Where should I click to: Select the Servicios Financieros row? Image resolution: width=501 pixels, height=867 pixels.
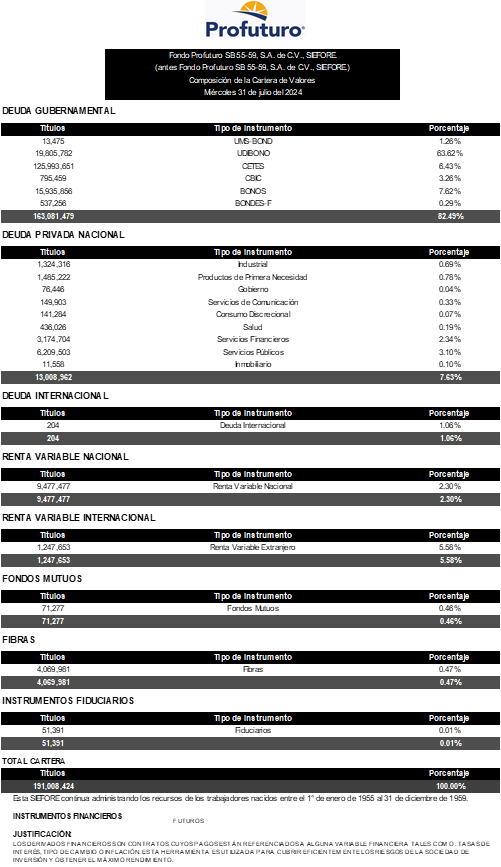click(250, 340)
